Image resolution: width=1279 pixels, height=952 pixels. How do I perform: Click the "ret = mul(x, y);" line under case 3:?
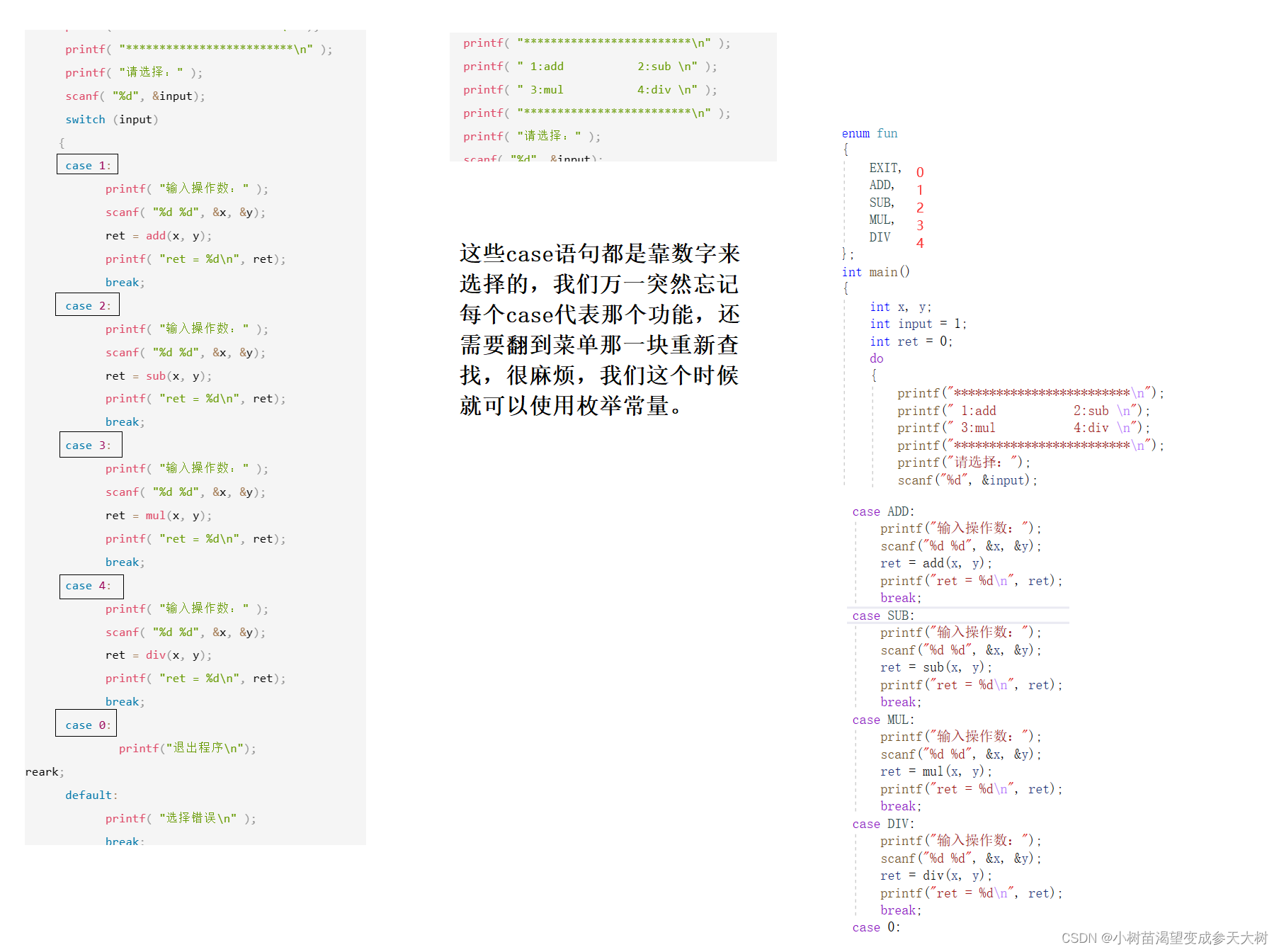(x=159, y=516)
